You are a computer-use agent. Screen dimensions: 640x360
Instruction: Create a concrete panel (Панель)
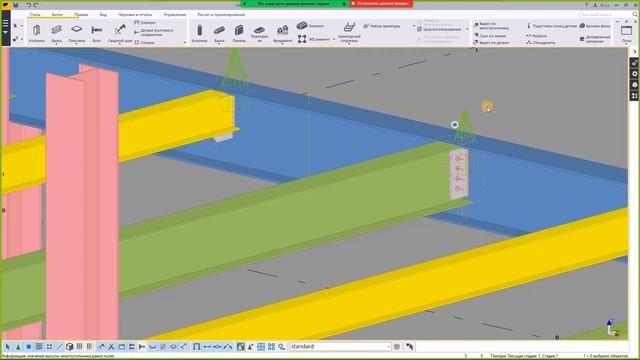point(239,33)
